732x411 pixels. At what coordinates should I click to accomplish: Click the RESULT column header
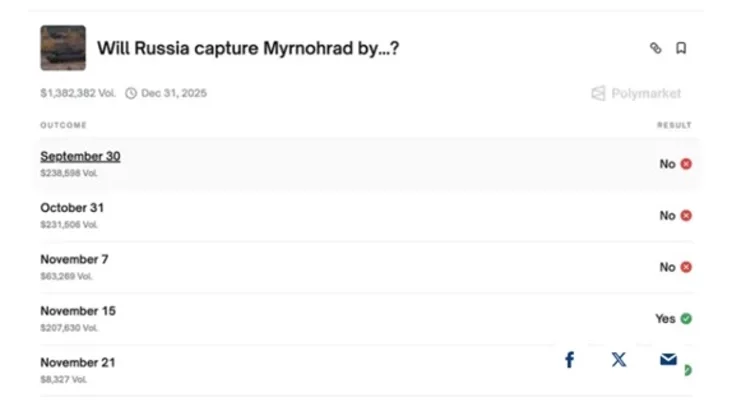[674, 125]
